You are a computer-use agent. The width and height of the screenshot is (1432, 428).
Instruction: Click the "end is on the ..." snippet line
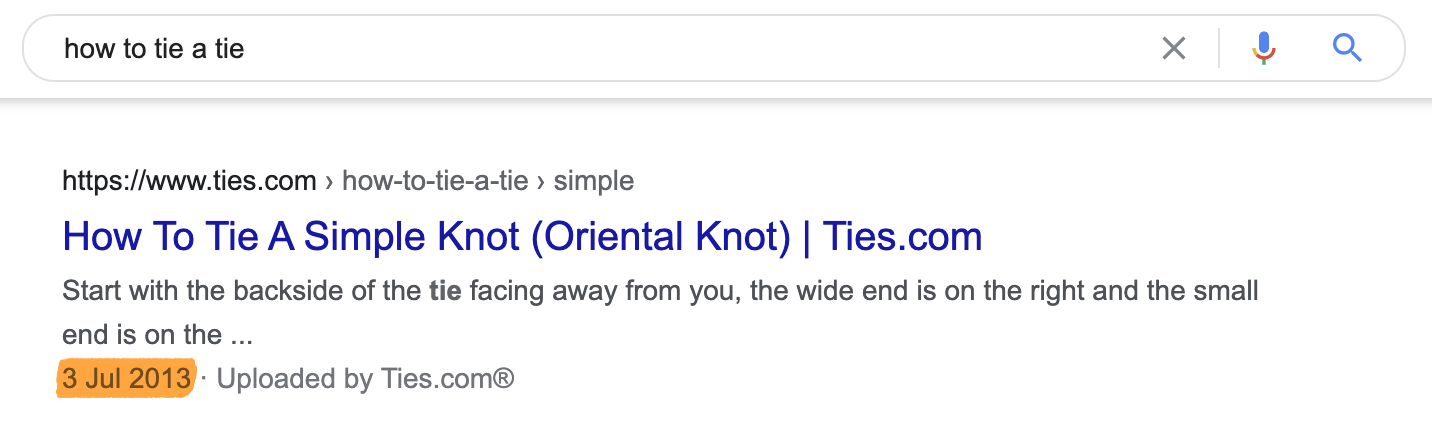(x=156, y=335)
